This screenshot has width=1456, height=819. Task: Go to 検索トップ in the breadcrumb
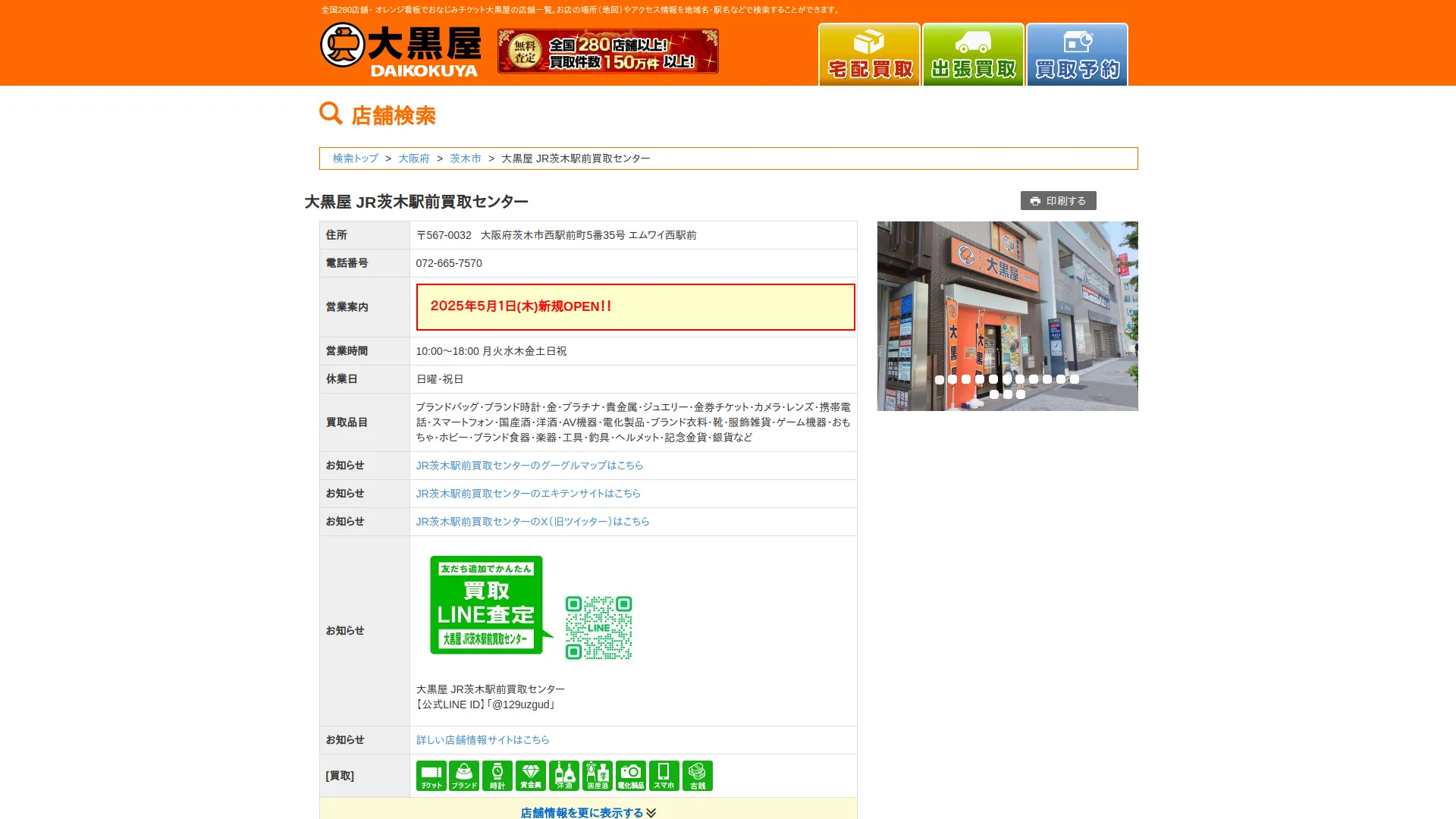(x=355, y=158)
